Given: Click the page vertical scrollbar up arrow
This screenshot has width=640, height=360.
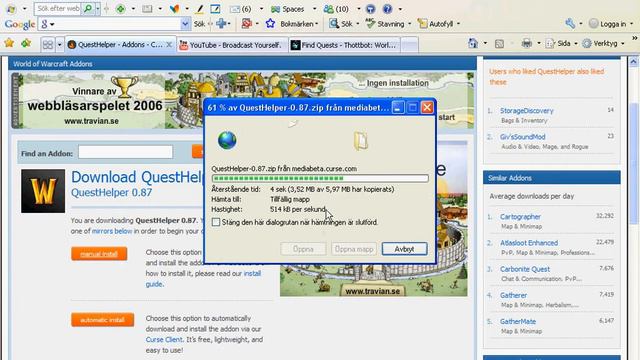Looking at the screenshot, I should 633,62.
